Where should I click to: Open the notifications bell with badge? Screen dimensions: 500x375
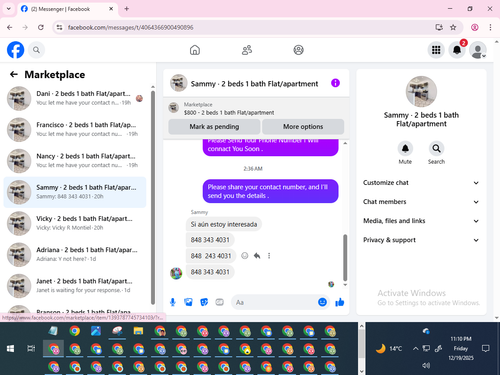click(x=457, y=50)
